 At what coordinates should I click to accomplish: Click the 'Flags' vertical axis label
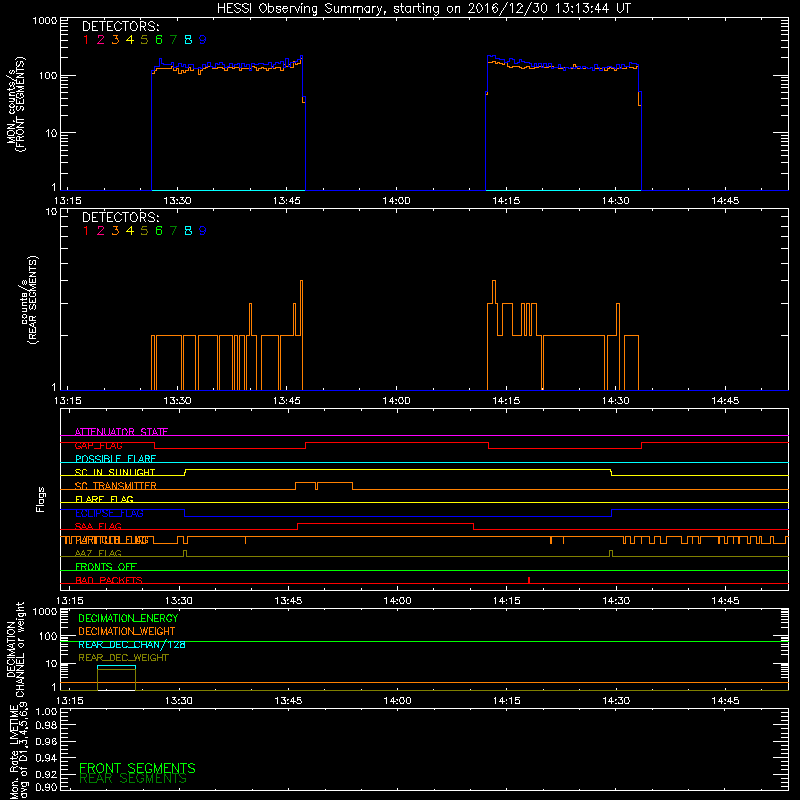click(x=41, y=499)
